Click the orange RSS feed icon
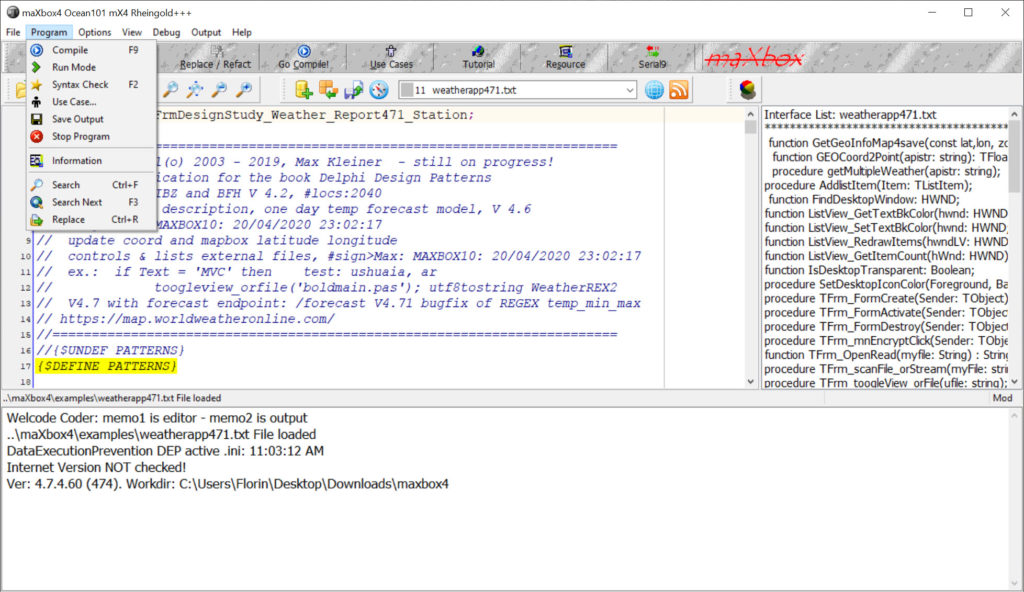Screen dimensions: 1024x592 tap(679, 90)
